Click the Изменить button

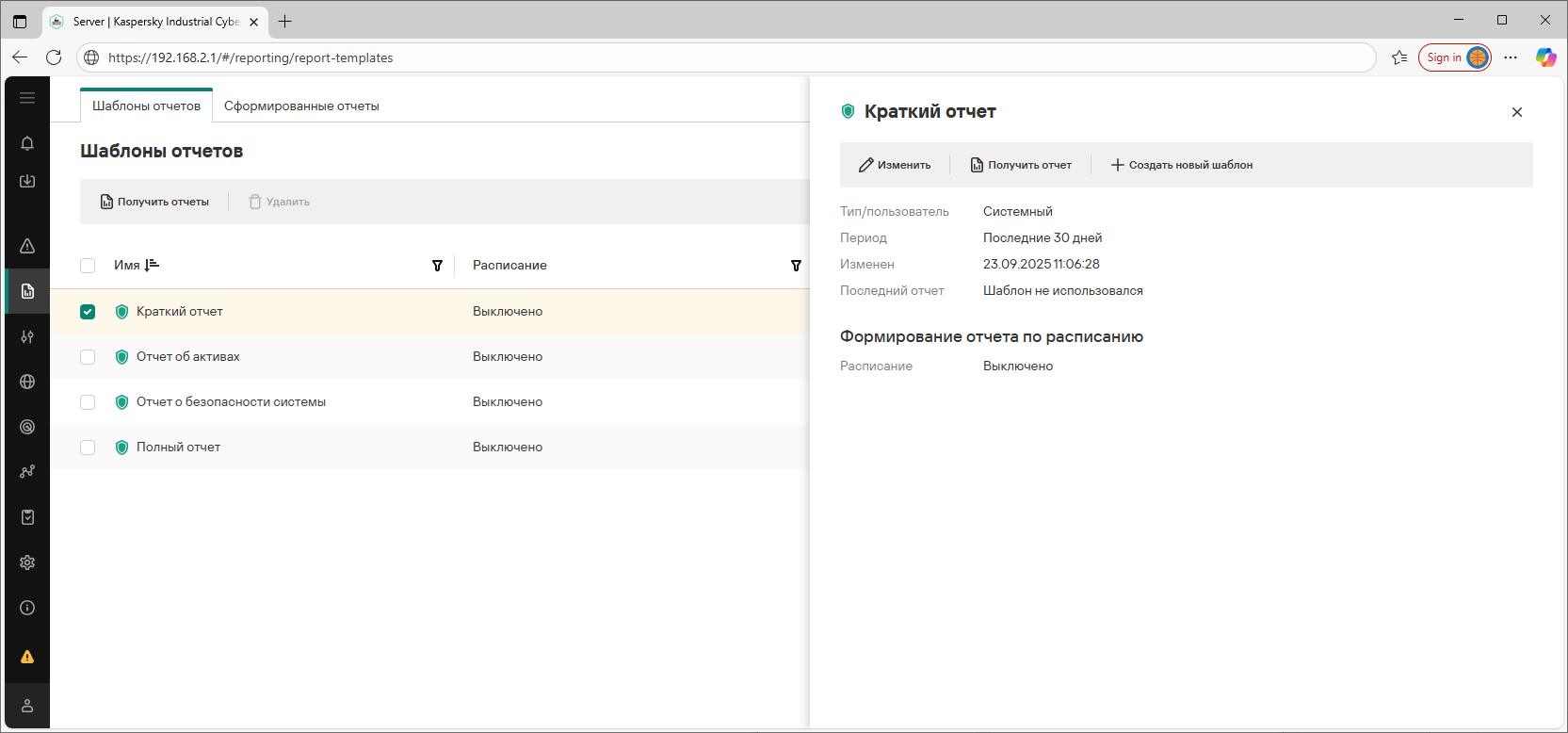[895, 165]
